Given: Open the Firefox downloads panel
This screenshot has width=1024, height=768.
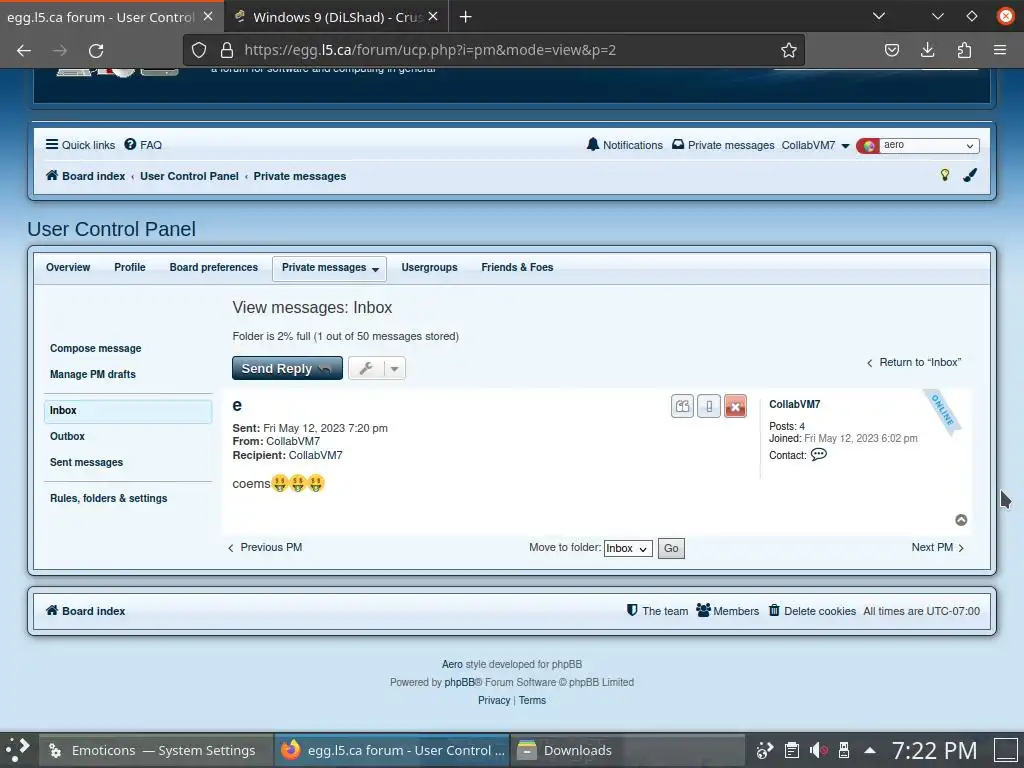Looking at the screenshot, I should 927,50.
